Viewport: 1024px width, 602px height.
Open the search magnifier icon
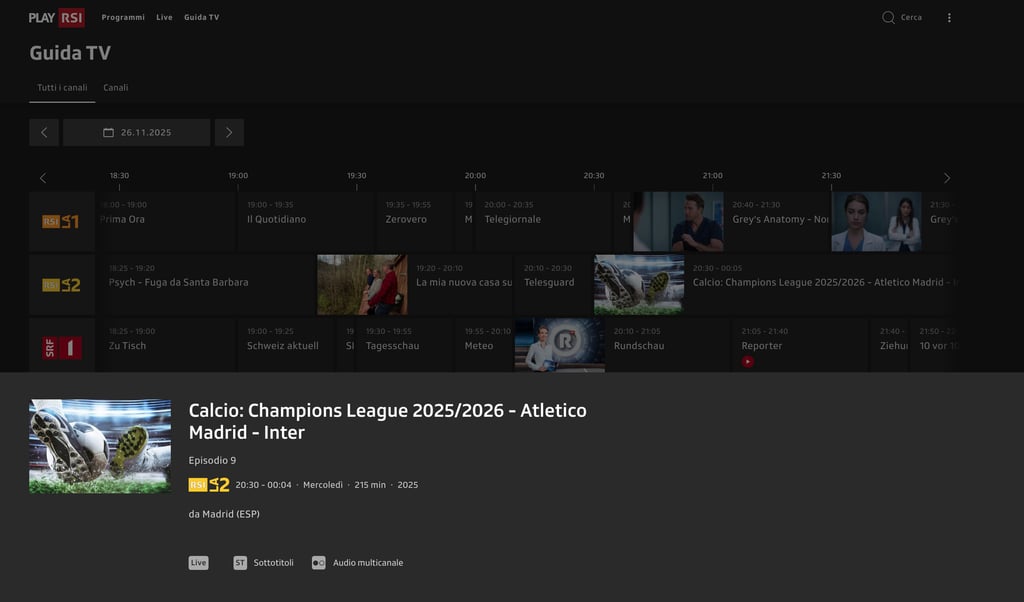[888, 18]
